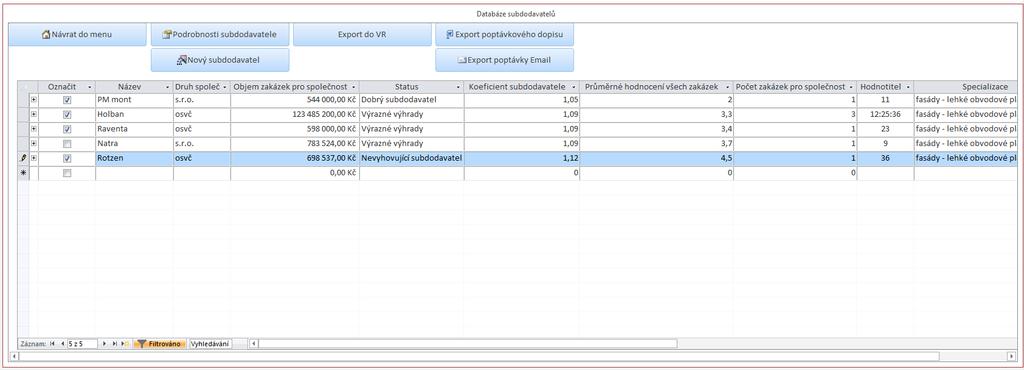Screen dimensions: 1024x370
Task: Check the Označit checkbox for Natra
Action: coord(67,144)
